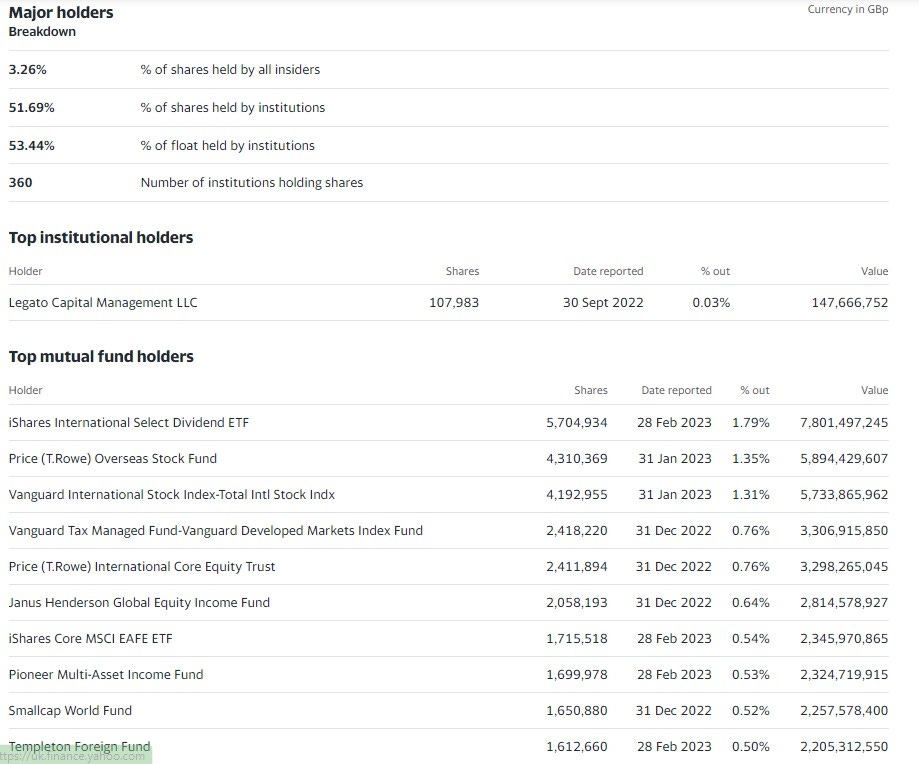Image resolution: width=919 pixels, height=764 pixels.
Task: Click the Major holders heading
Action: coord(61,12)
